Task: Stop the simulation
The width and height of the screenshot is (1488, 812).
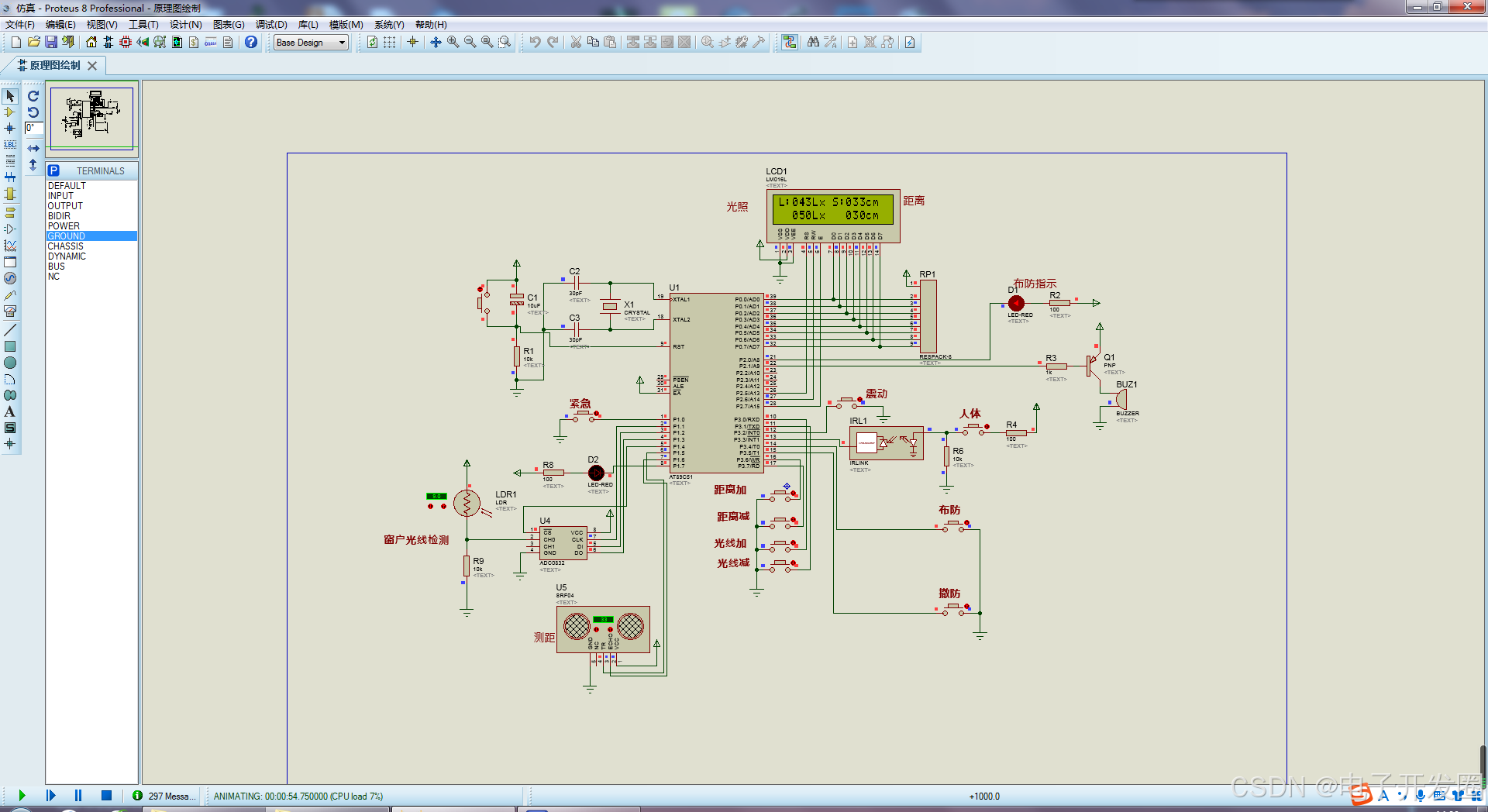Action: pos(106,796)
